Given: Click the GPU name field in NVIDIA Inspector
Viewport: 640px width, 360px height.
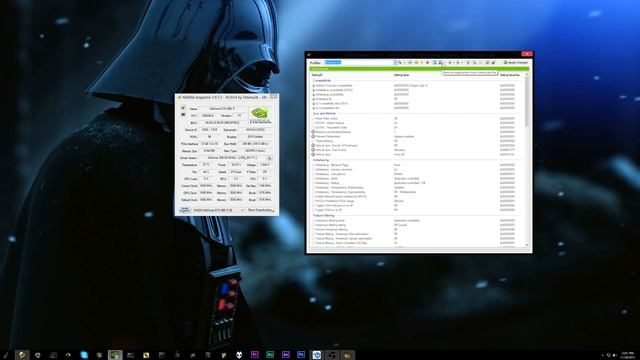Looking at the screenshot, I should tap(222, 109).
